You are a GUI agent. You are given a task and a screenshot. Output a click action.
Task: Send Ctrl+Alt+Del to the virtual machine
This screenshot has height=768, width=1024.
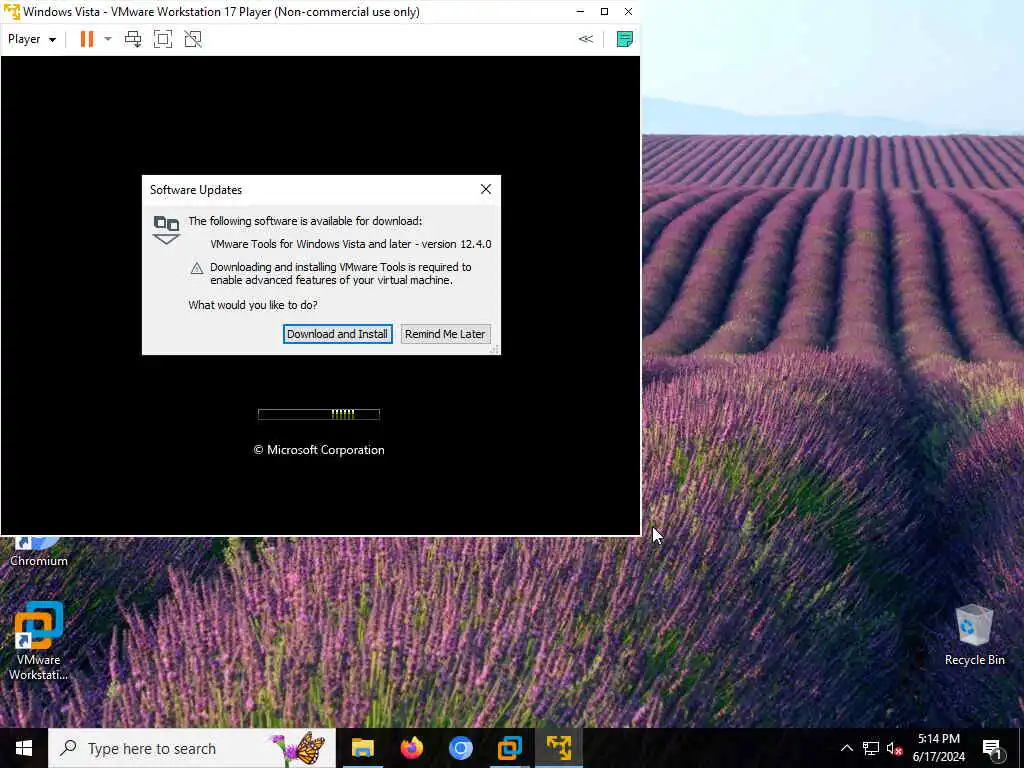[x=133, y=39]
